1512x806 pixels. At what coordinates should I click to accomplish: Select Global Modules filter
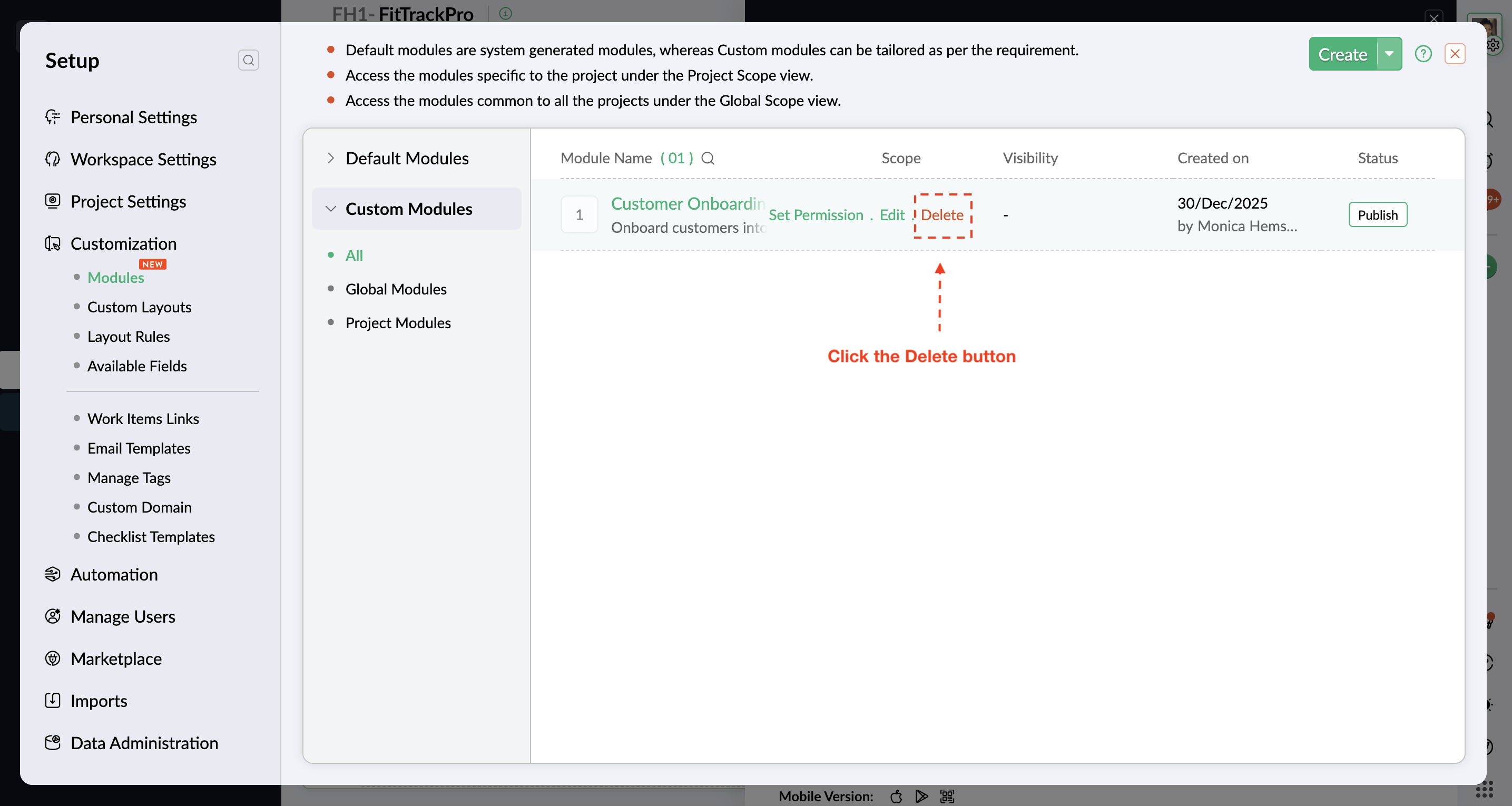tap(396, 289)
